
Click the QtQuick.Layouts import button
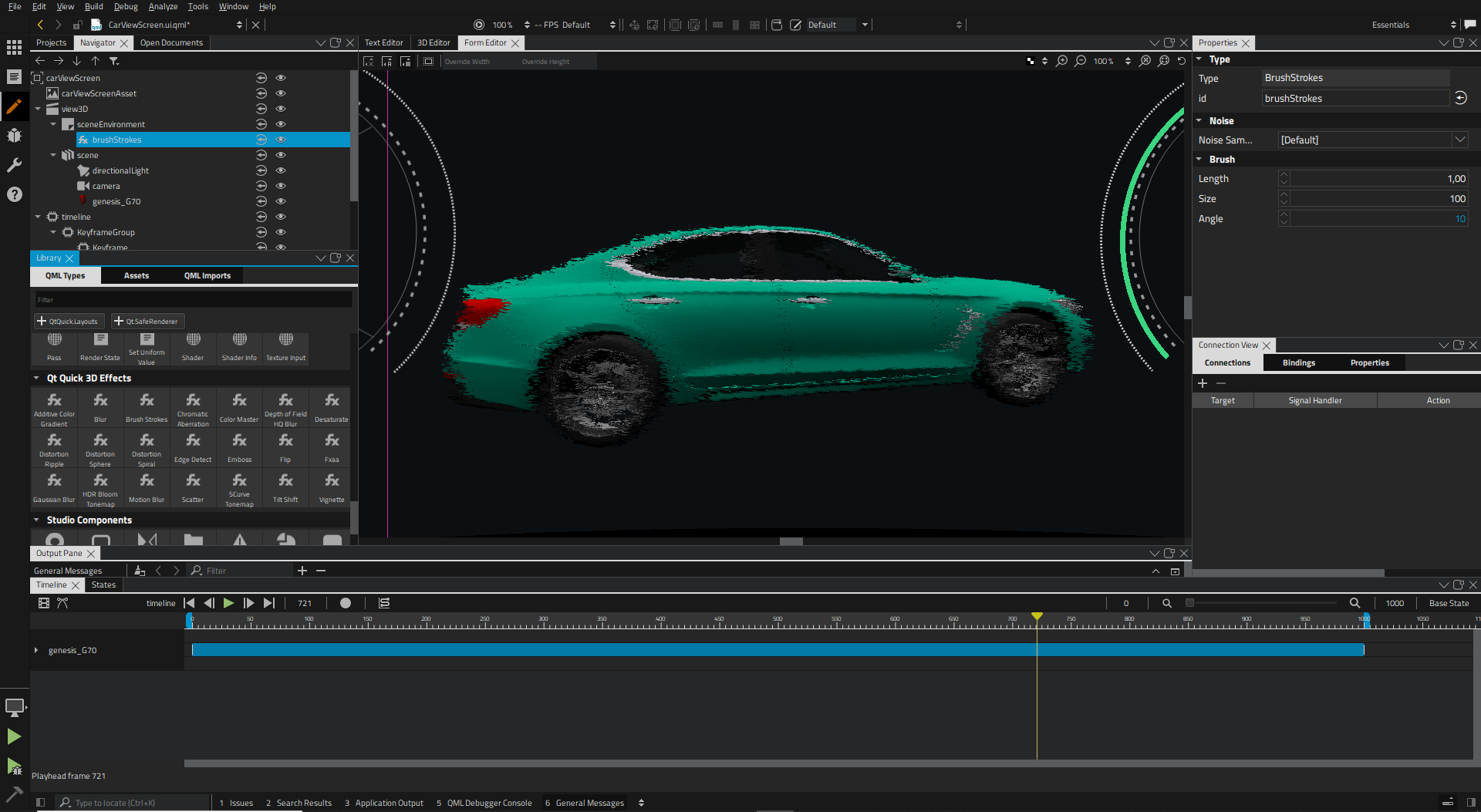point(69,321)
